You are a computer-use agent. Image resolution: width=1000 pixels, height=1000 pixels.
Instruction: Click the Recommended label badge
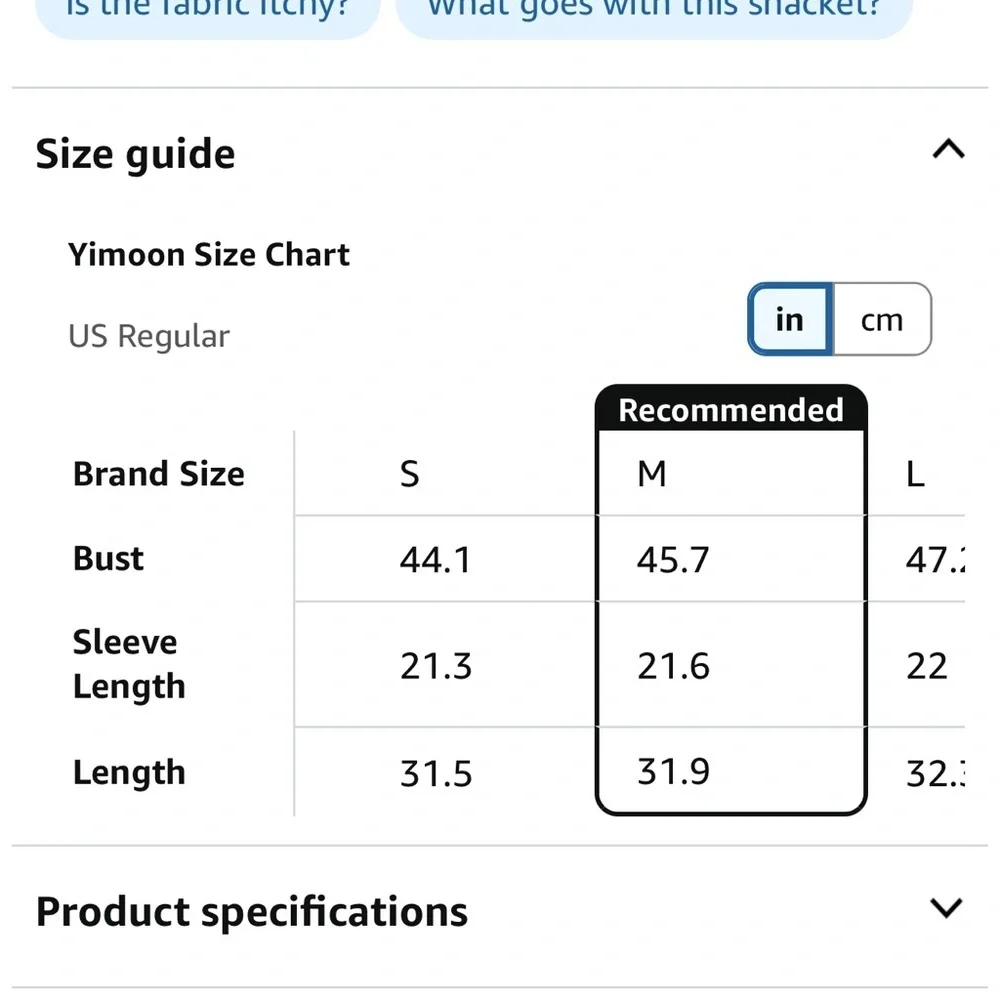(730, 410)
